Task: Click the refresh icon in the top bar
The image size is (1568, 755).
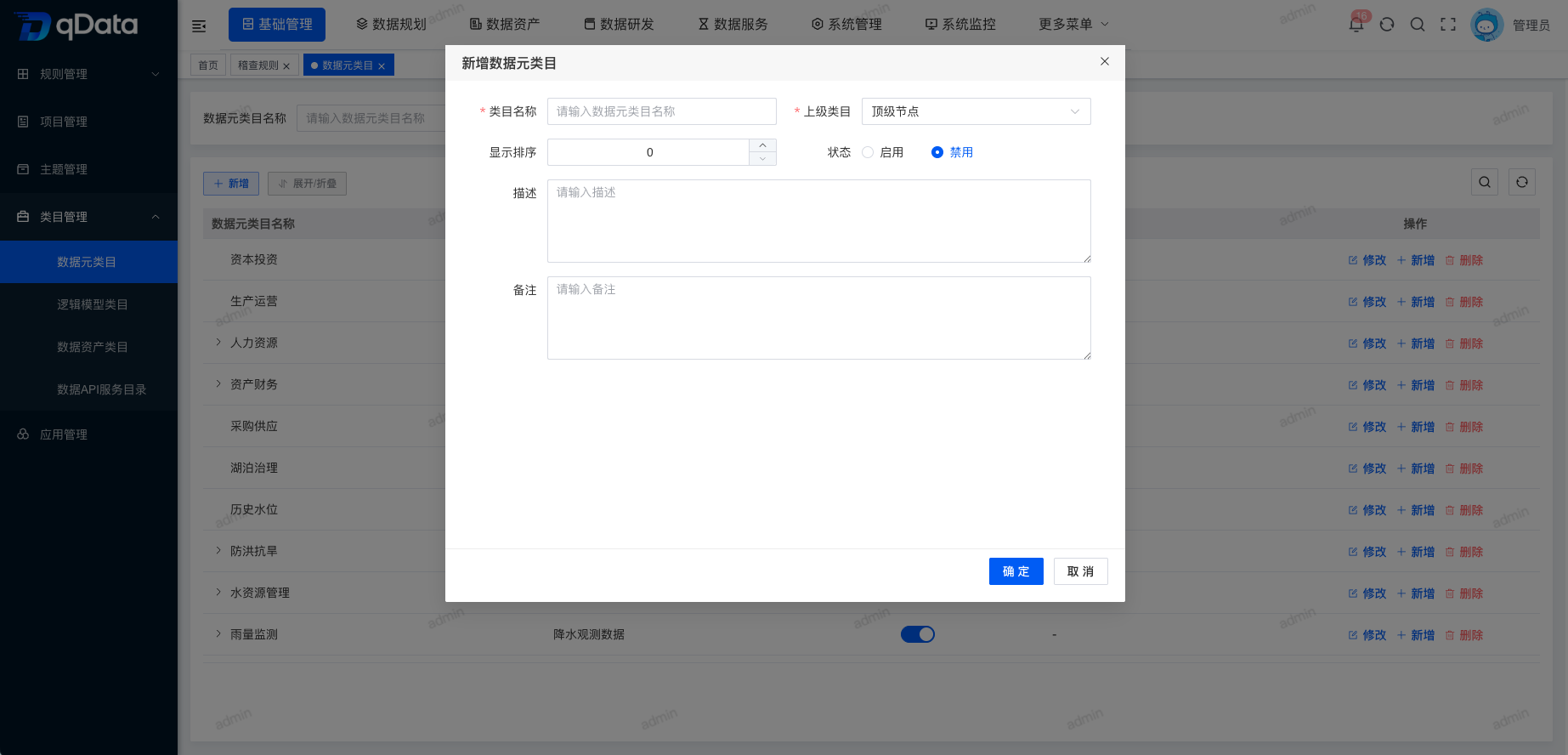Action: [x=1387, y=25]
